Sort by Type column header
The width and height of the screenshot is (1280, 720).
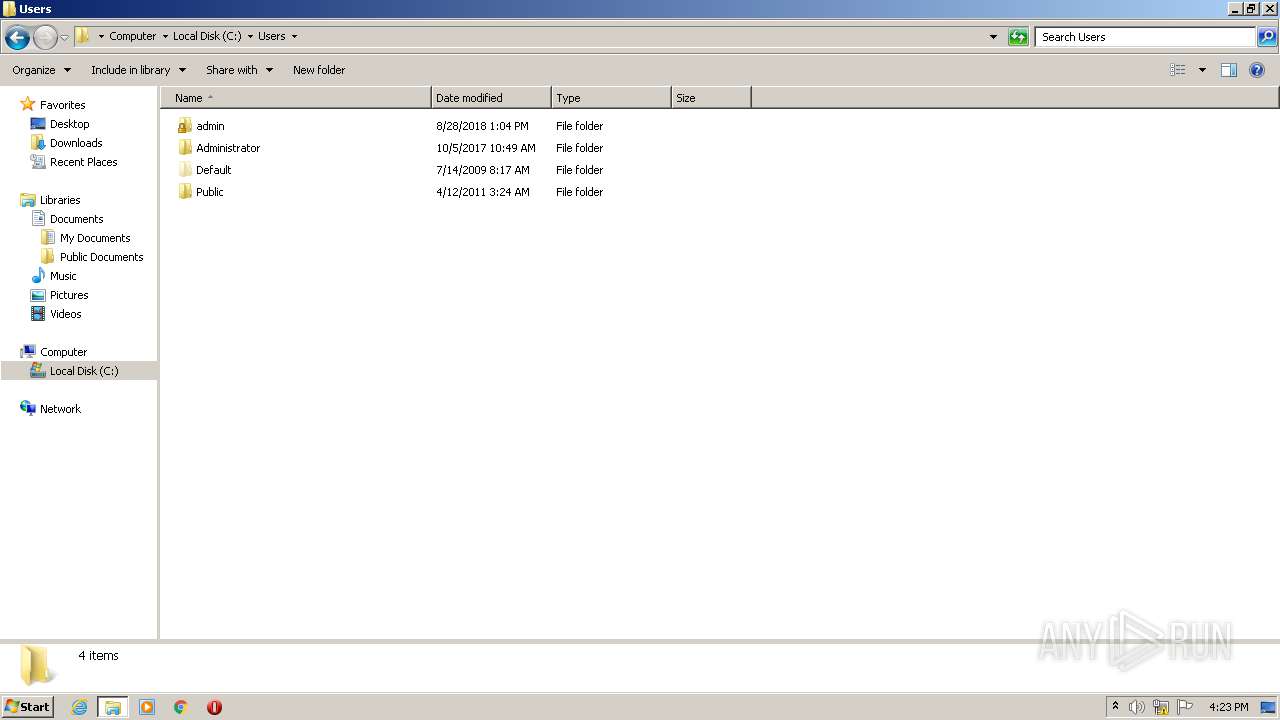pos(611,98)
